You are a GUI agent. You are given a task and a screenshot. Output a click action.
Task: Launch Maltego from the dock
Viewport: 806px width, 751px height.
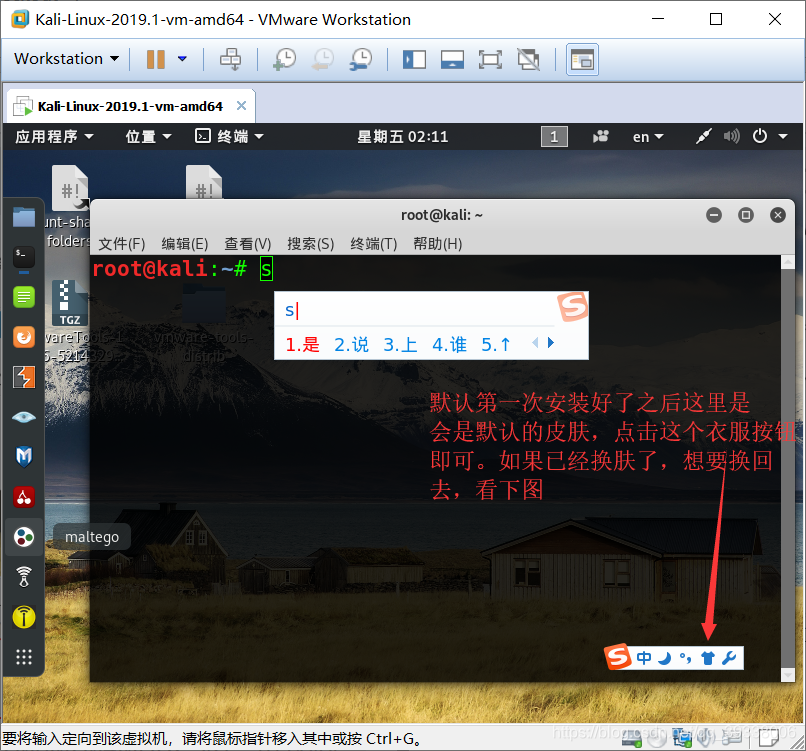(24, 537)
